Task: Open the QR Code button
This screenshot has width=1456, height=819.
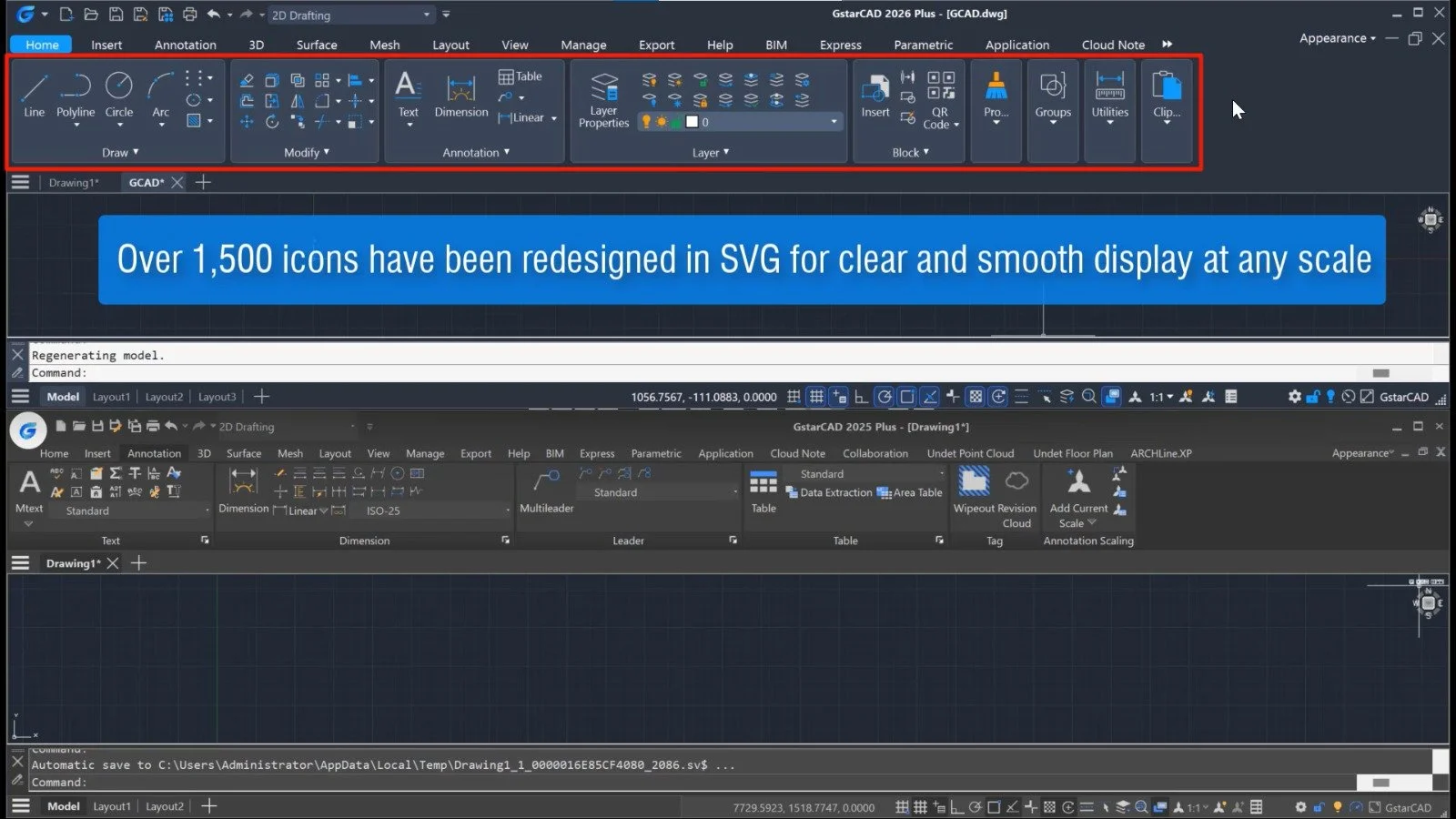Action: pyautogui.click(x=941, y=100)
